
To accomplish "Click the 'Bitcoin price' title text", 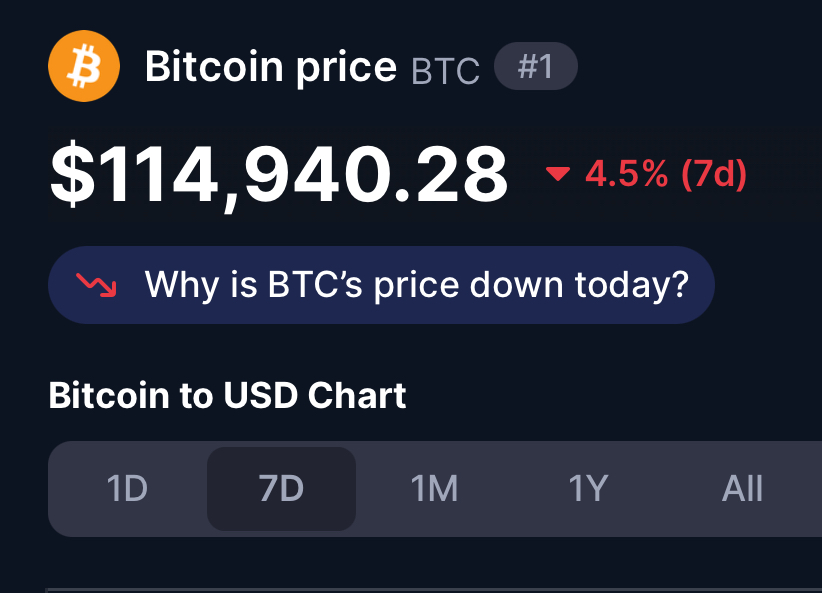I will click(x=271, y=67).
